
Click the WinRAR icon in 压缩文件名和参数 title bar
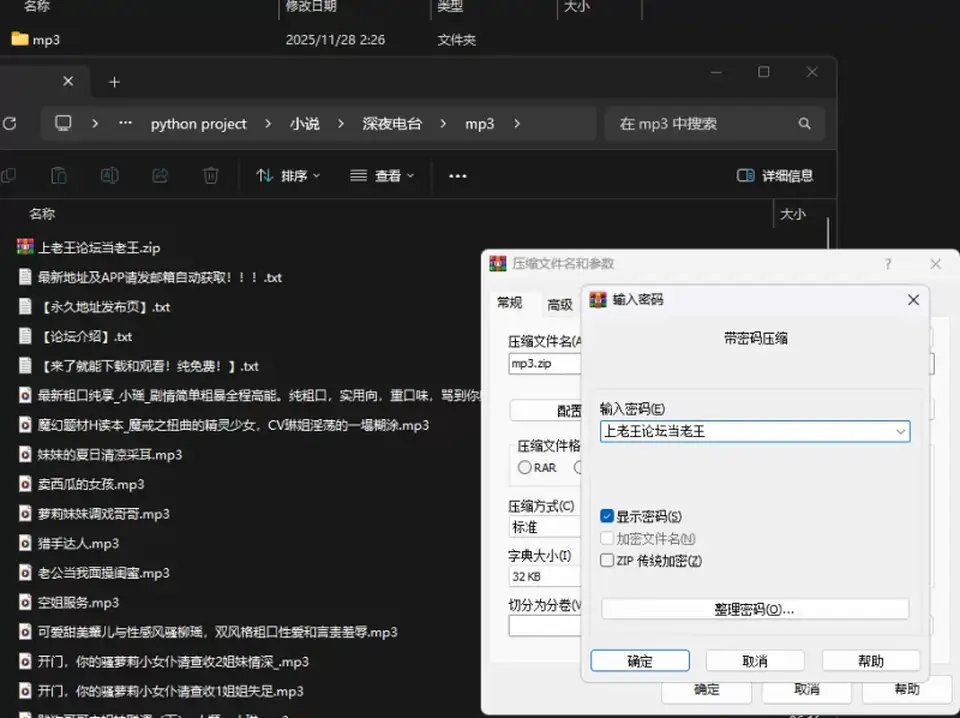point(498,264)
